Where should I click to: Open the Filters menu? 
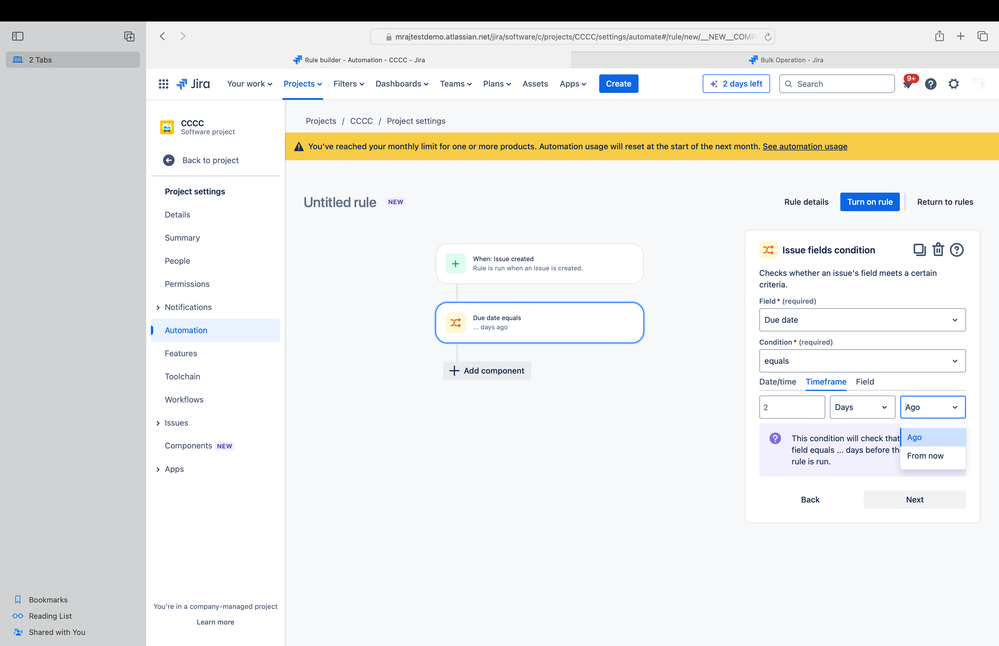349,83
